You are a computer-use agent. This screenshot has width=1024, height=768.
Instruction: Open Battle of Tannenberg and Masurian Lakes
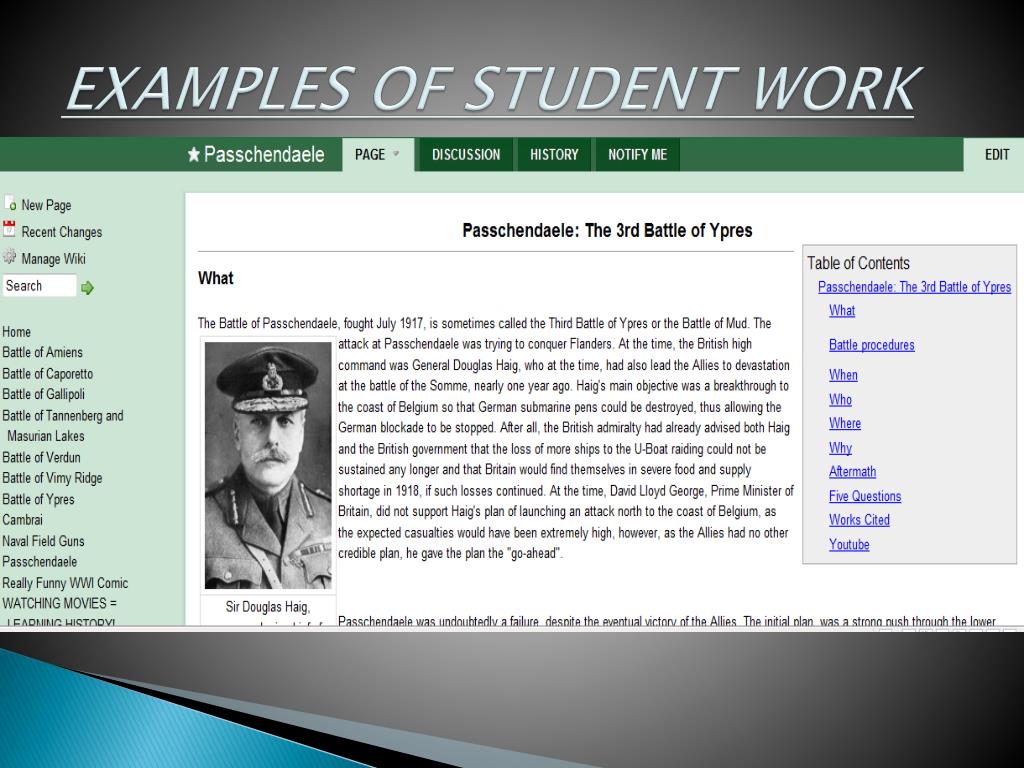coord(63,426)
